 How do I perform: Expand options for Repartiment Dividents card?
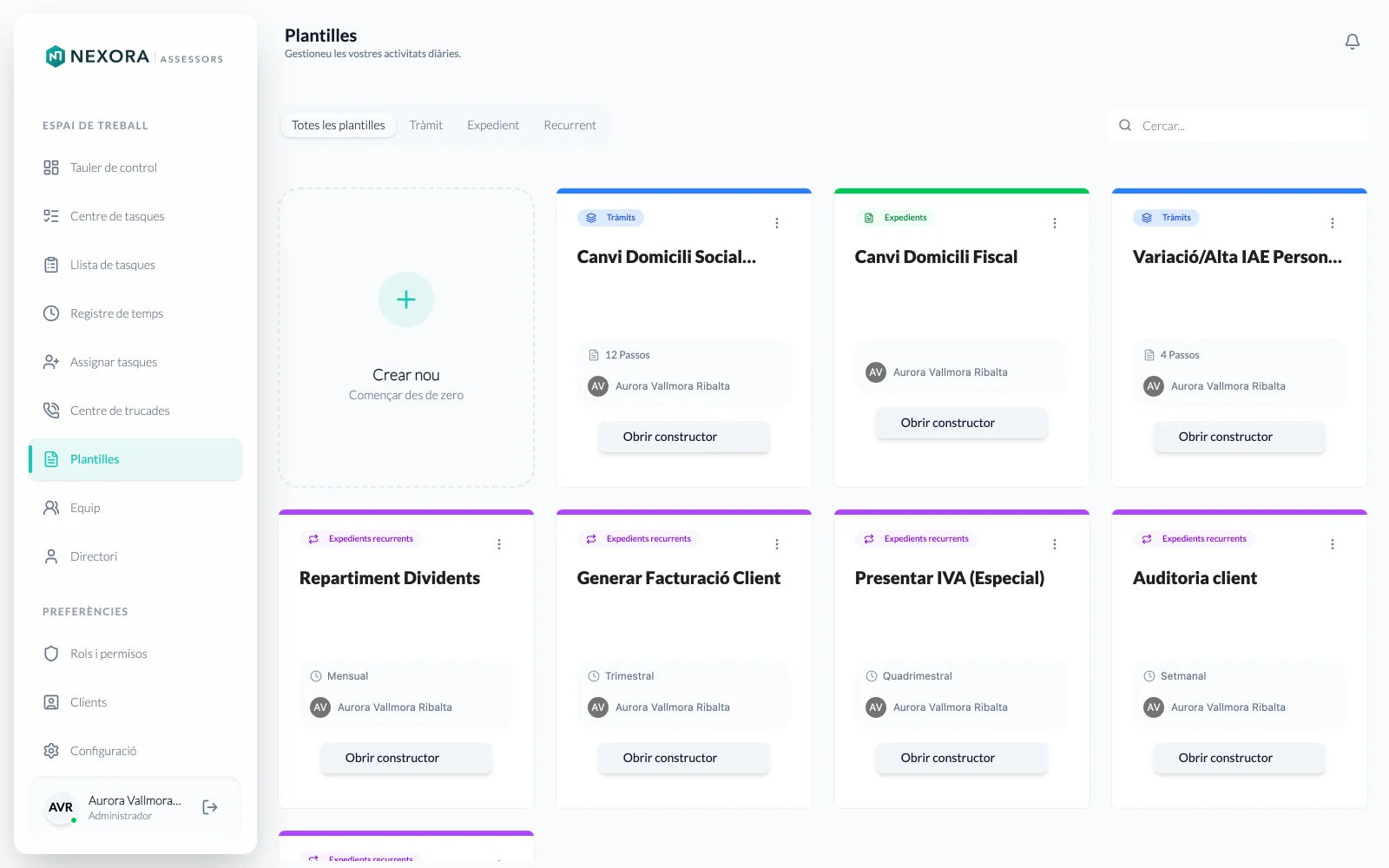pos(499,544)
